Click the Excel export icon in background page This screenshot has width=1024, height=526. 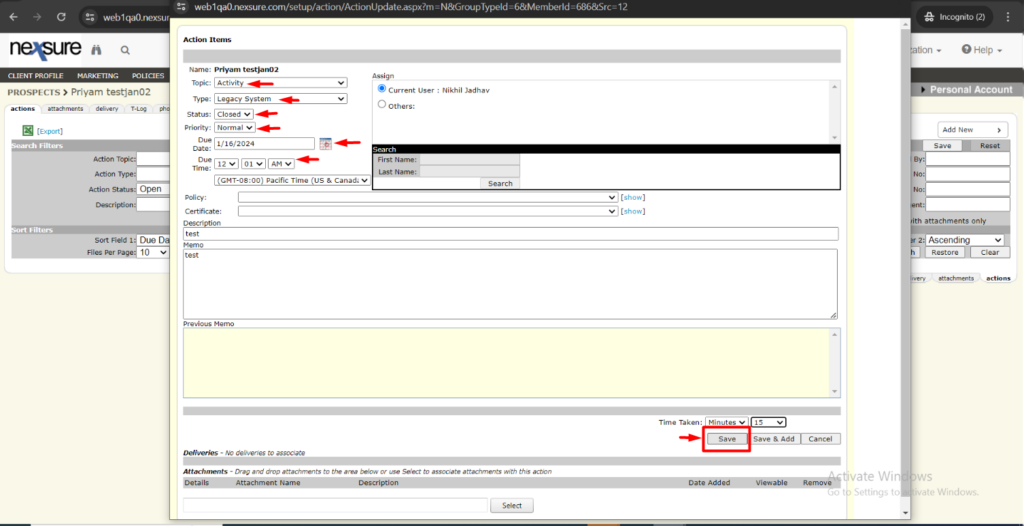(x=28, y=131)
